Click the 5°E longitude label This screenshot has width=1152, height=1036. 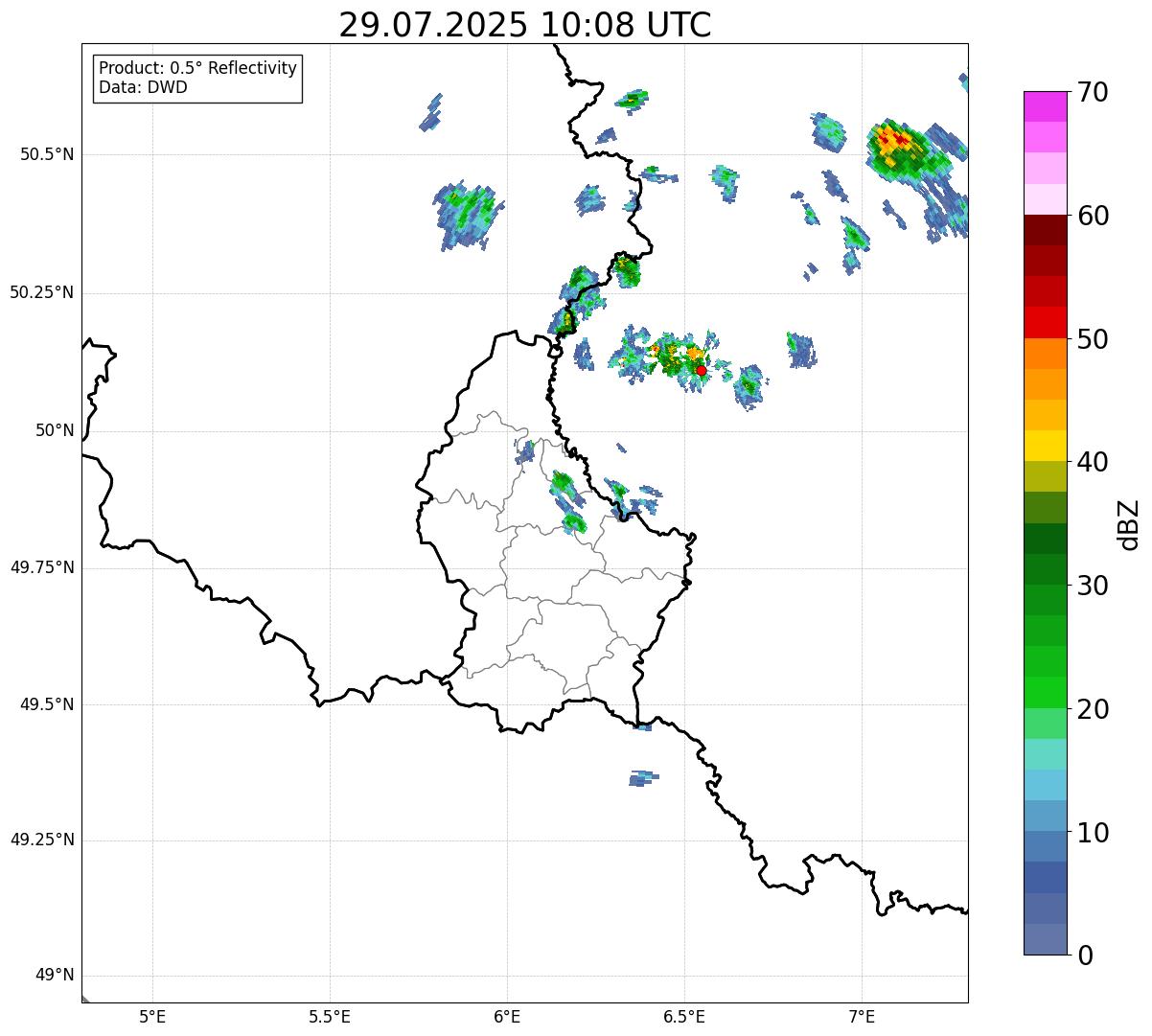152,1017
